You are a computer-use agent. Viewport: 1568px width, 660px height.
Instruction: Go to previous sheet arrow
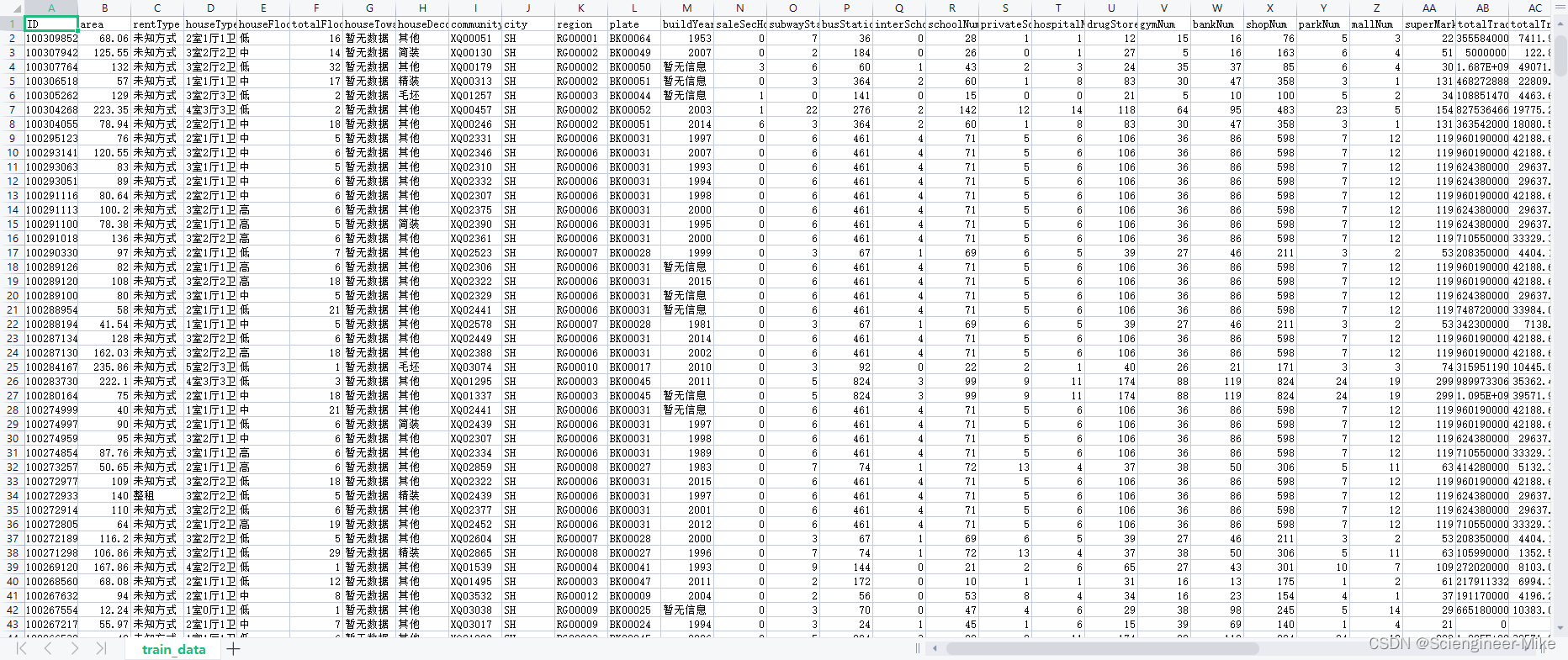(48, 648)
